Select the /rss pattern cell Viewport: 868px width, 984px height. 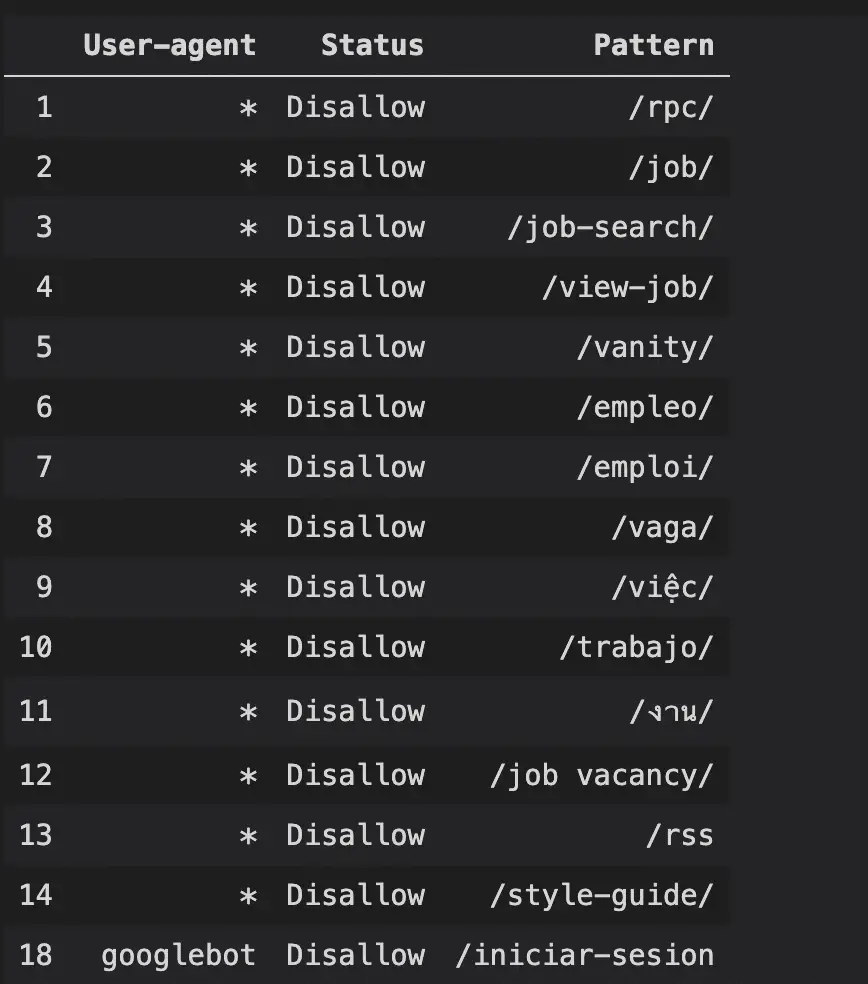coord(680,836)
